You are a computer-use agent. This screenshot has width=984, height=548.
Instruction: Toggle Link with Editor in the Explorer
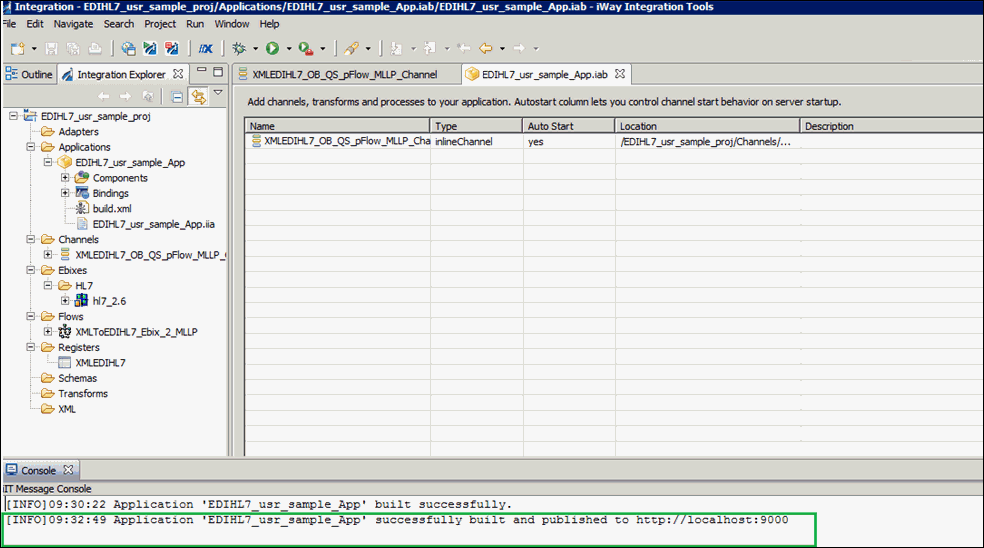[x=199, y=96]
